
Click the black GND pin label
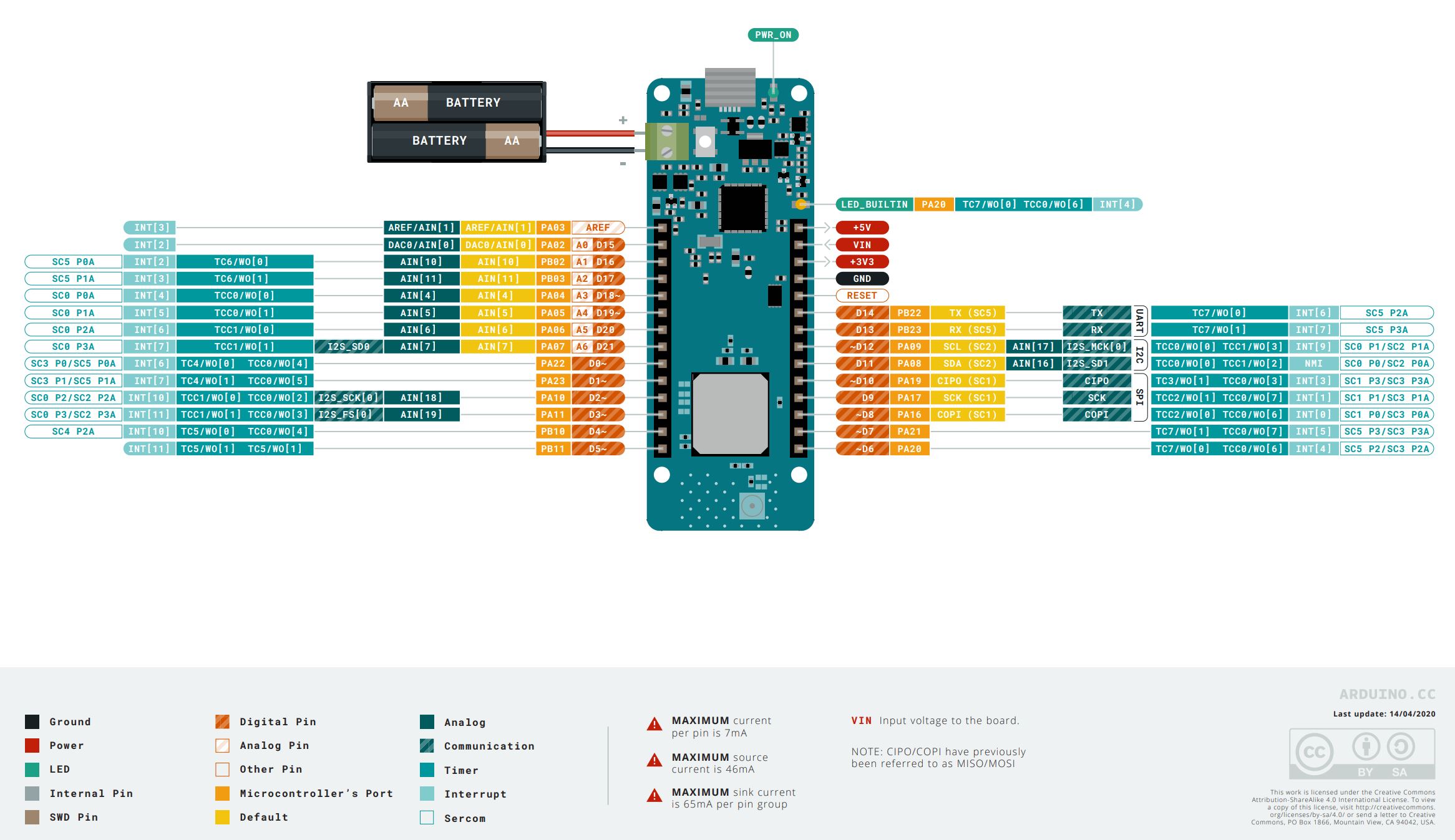pyautogui.click(x=862, y=279)
